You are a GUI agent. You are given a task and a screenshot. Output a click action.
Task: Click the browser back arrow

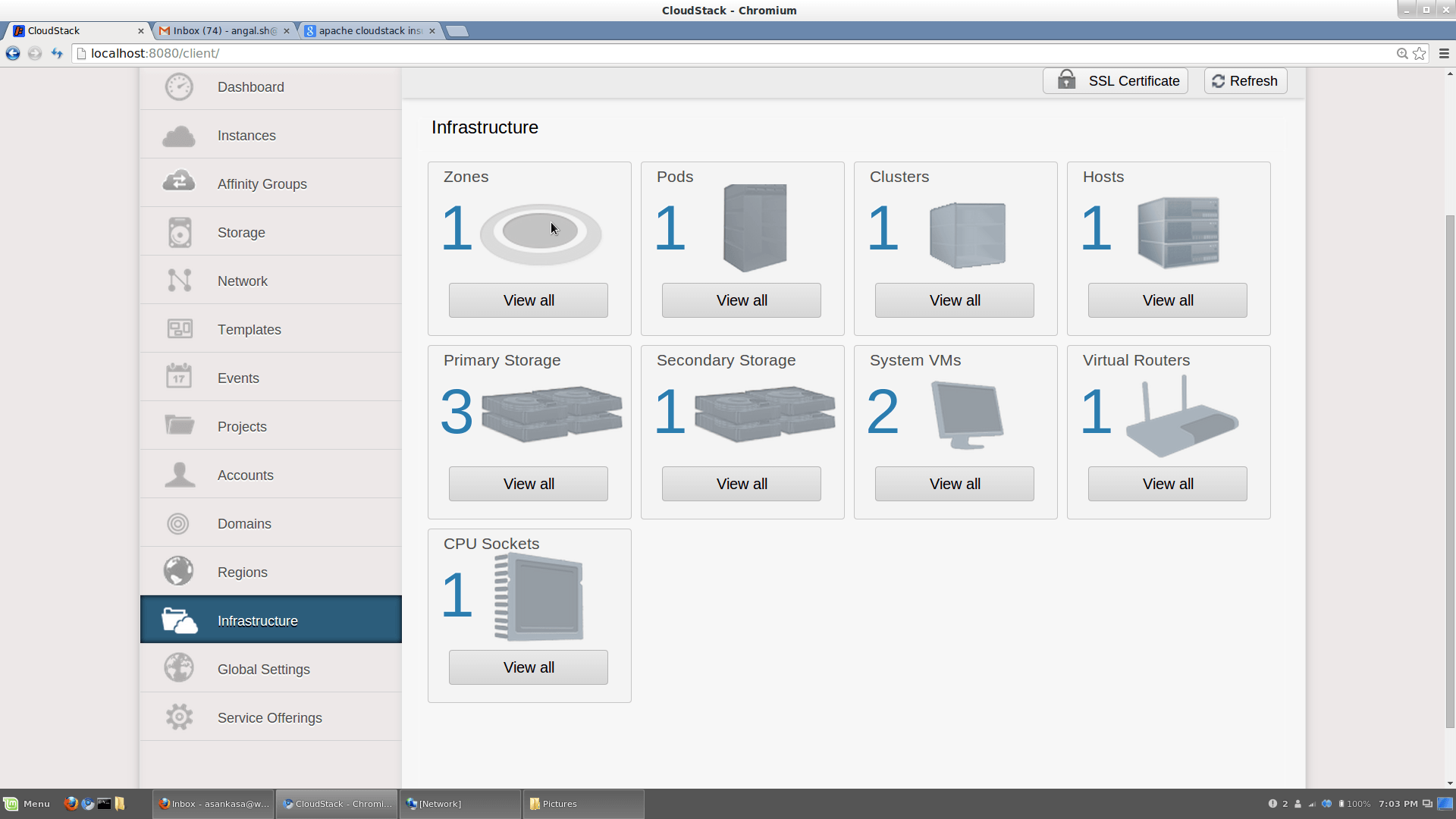pos(13,53)
